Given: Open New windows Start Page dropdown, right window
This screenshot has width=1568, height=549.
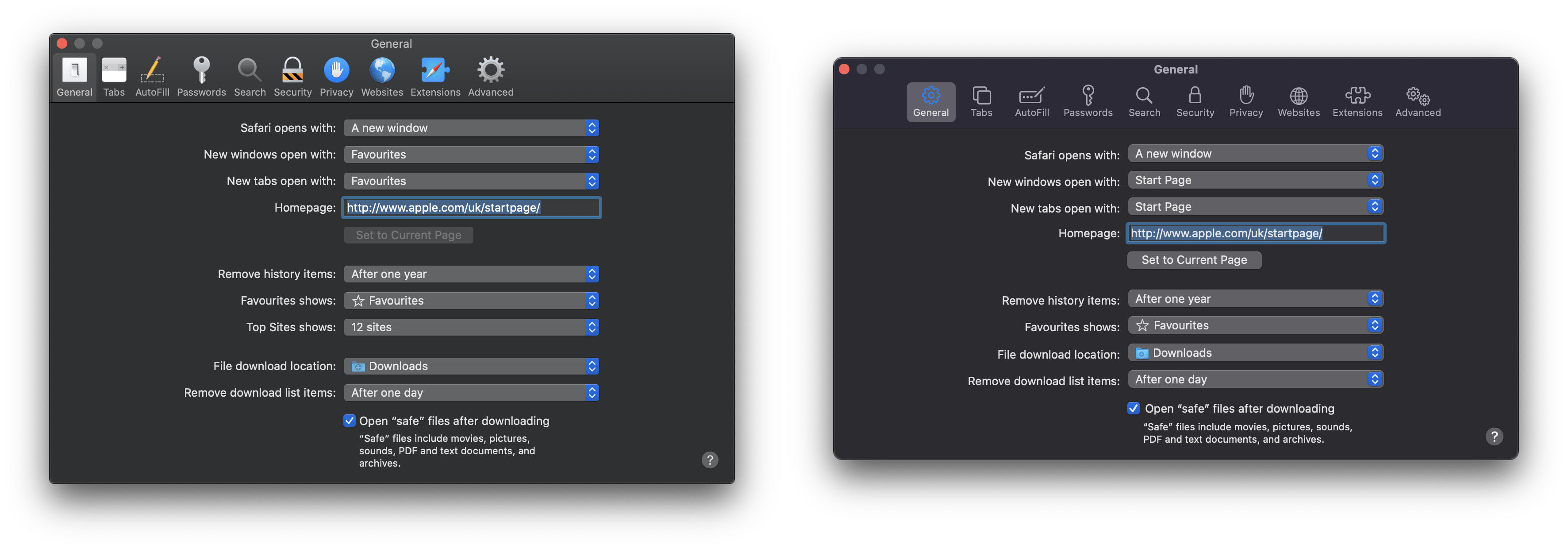Looking at the screenshot, I should (1255, 180).
